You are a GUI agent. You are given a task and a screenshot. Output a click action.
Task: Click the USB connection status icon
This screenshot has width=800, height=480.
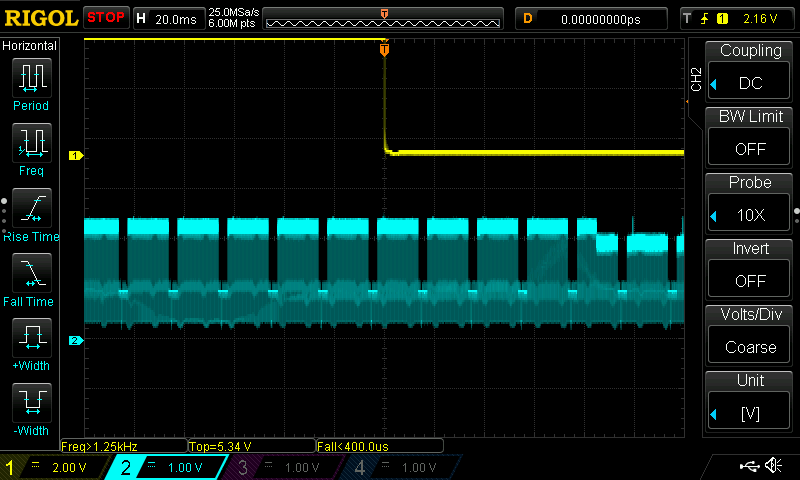[x=749, y=466]
